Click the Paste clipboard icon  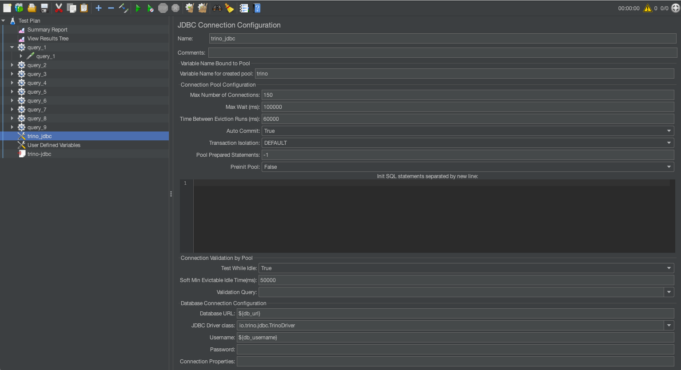click(x=84, y=8)
